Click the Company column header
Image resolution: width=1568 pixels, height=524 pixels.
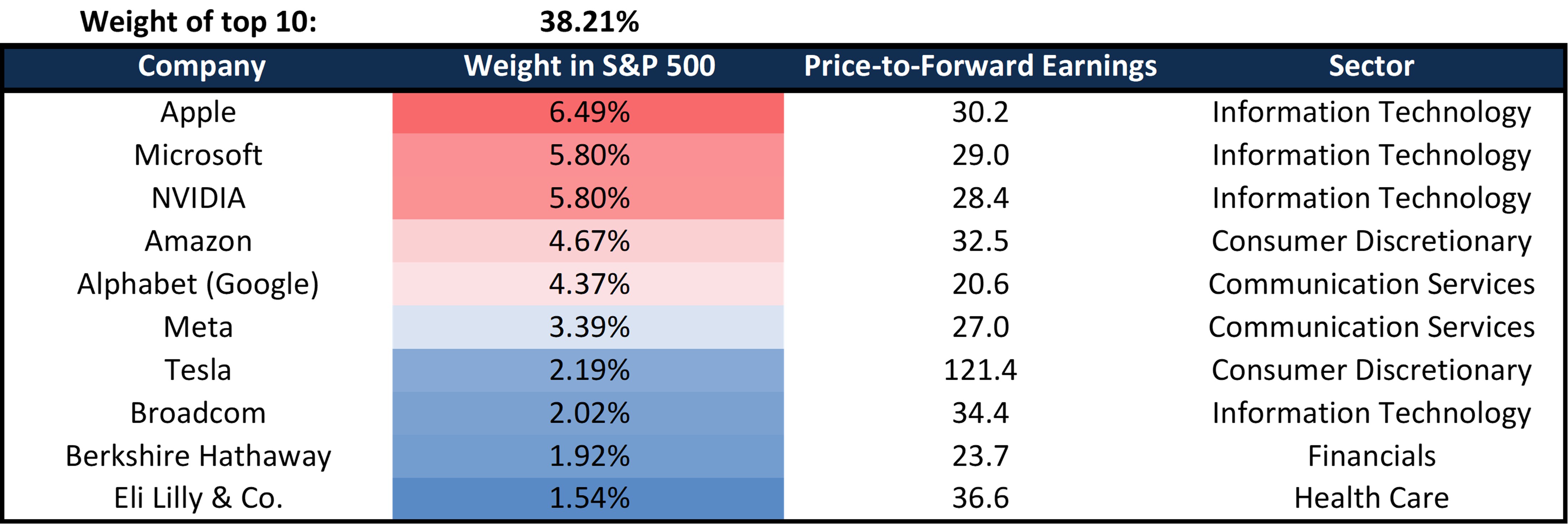point(201,66)
